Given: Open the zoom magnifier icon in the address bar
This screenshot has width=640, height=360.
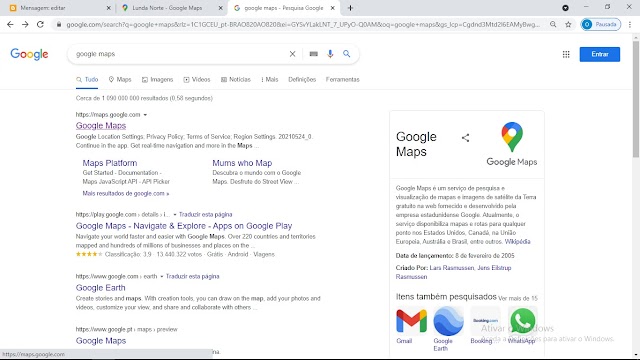Looking at the screenshot, I should tap(553, 24).
